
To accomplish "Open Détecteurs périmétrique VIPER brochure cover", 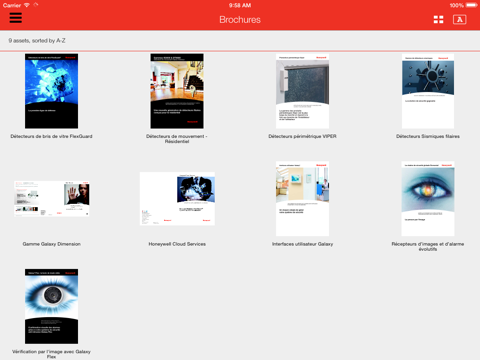I will (302, 91).
